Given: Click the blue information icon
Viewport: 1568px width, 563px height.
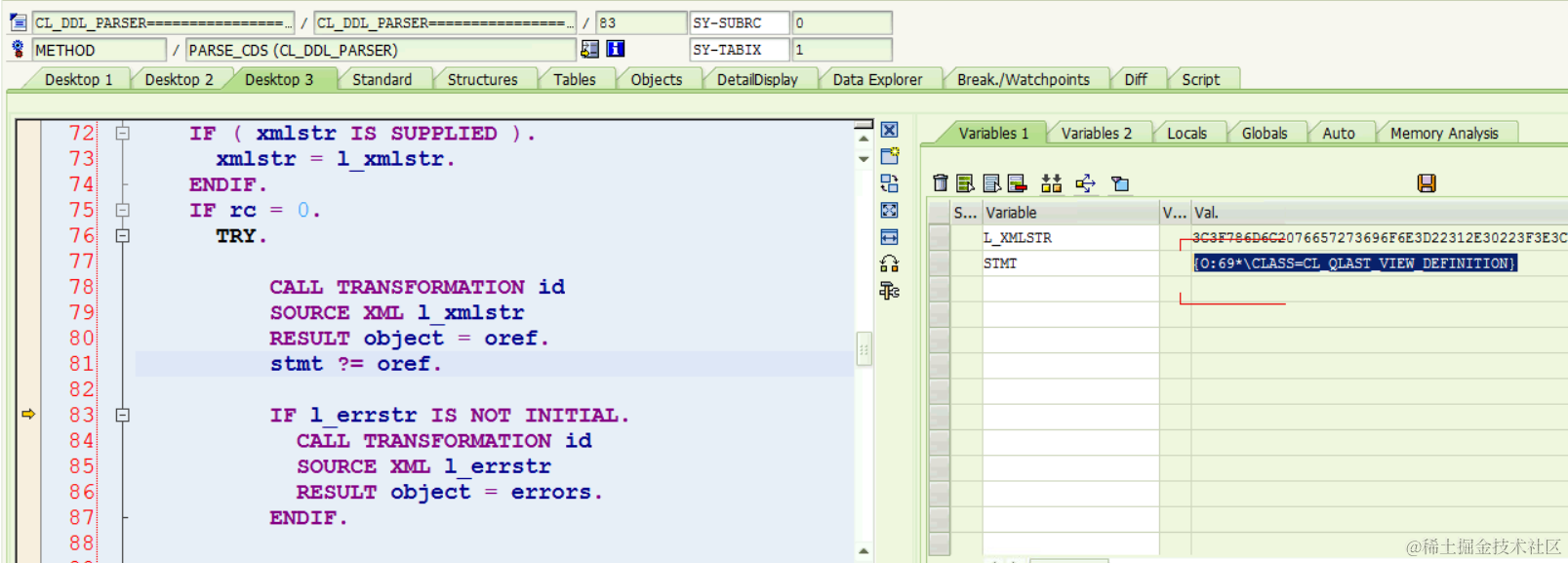Looking at the screenshot, I should [x=616, y=49].
